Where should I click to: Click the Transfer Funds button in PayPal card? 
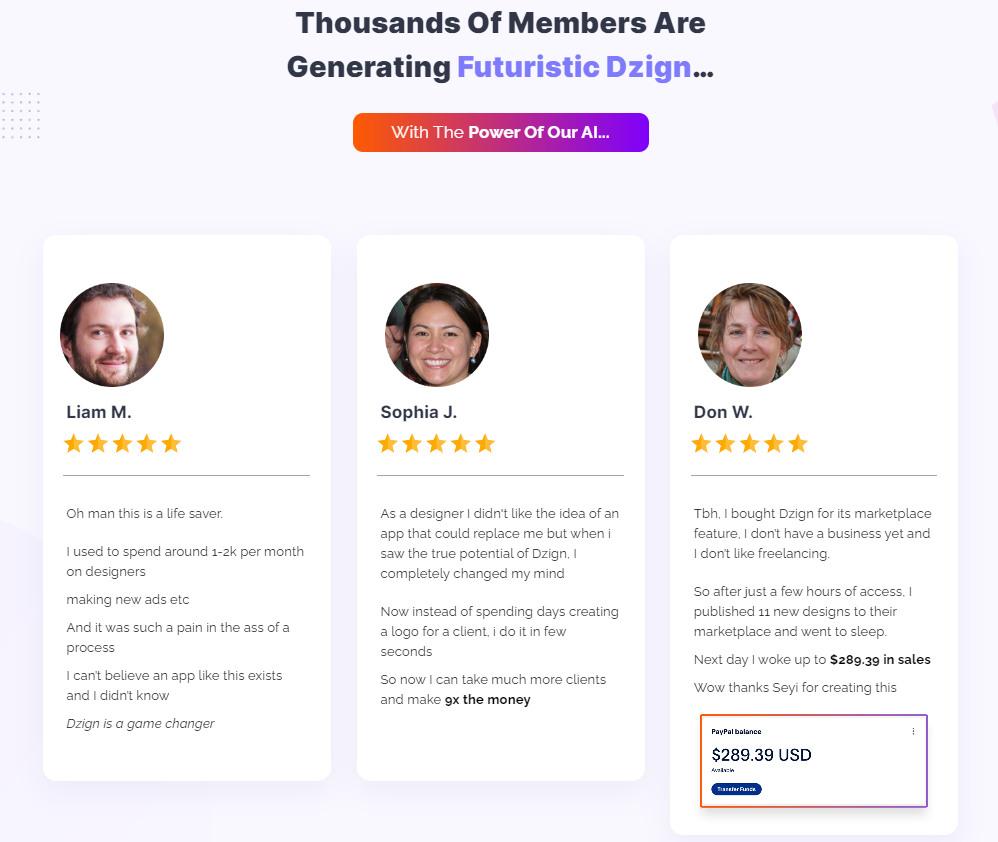click(x=736, y=789)
